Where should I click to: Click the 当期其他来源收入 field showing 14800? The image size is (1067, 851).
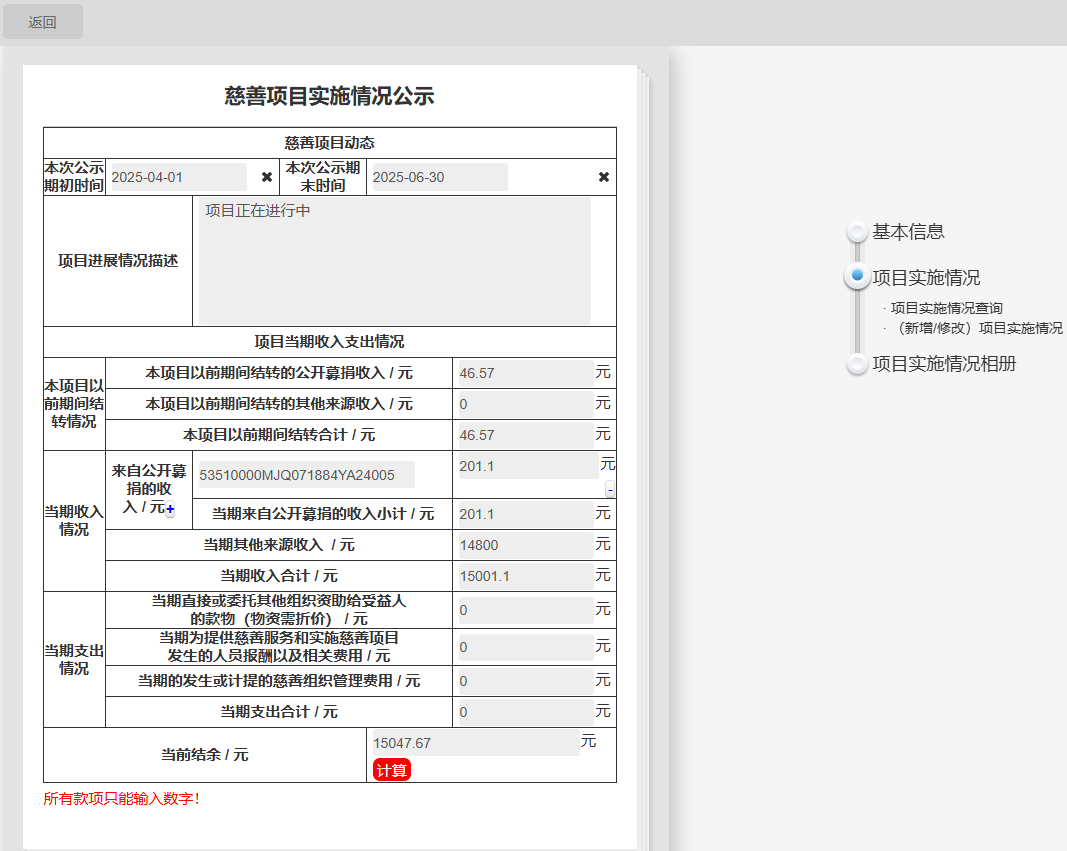click(x=524, y=545)
